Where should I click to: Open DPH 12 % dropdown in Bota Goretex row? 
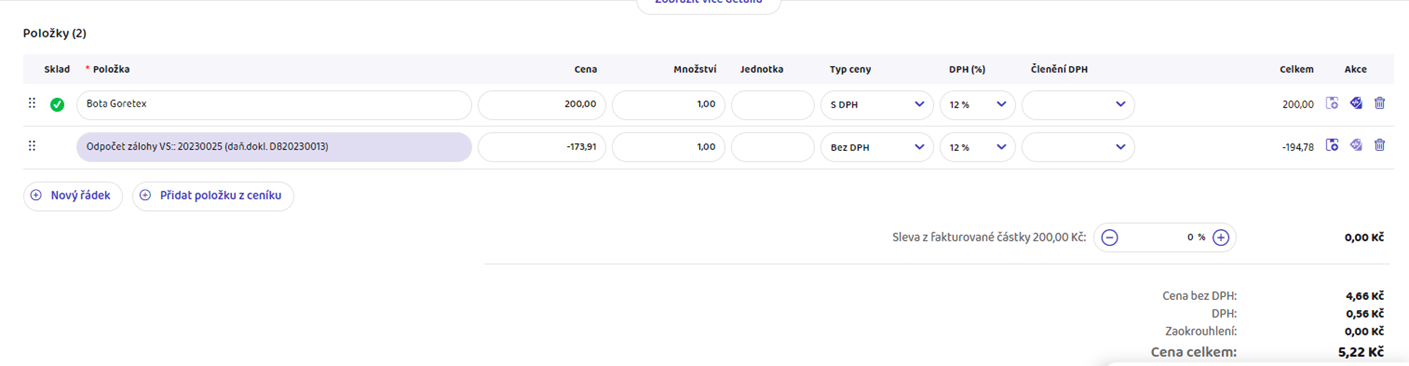[977, 105]
